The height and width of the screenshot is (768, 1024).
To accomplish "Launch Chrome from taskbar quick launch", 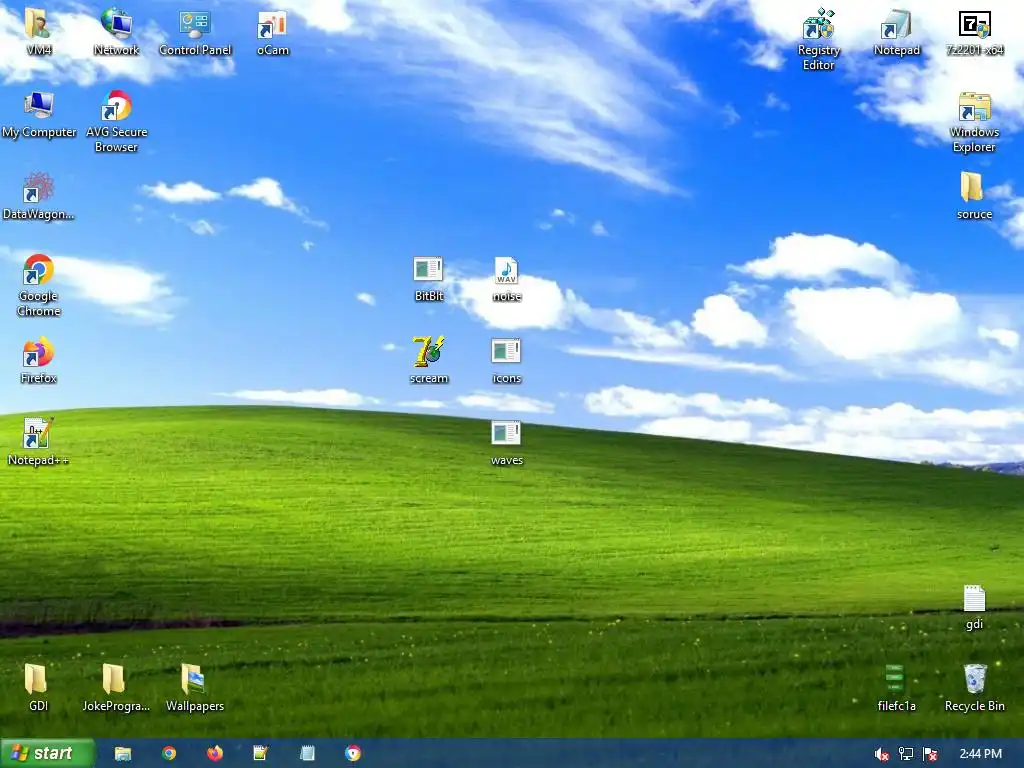I will (x=169, y=754).
